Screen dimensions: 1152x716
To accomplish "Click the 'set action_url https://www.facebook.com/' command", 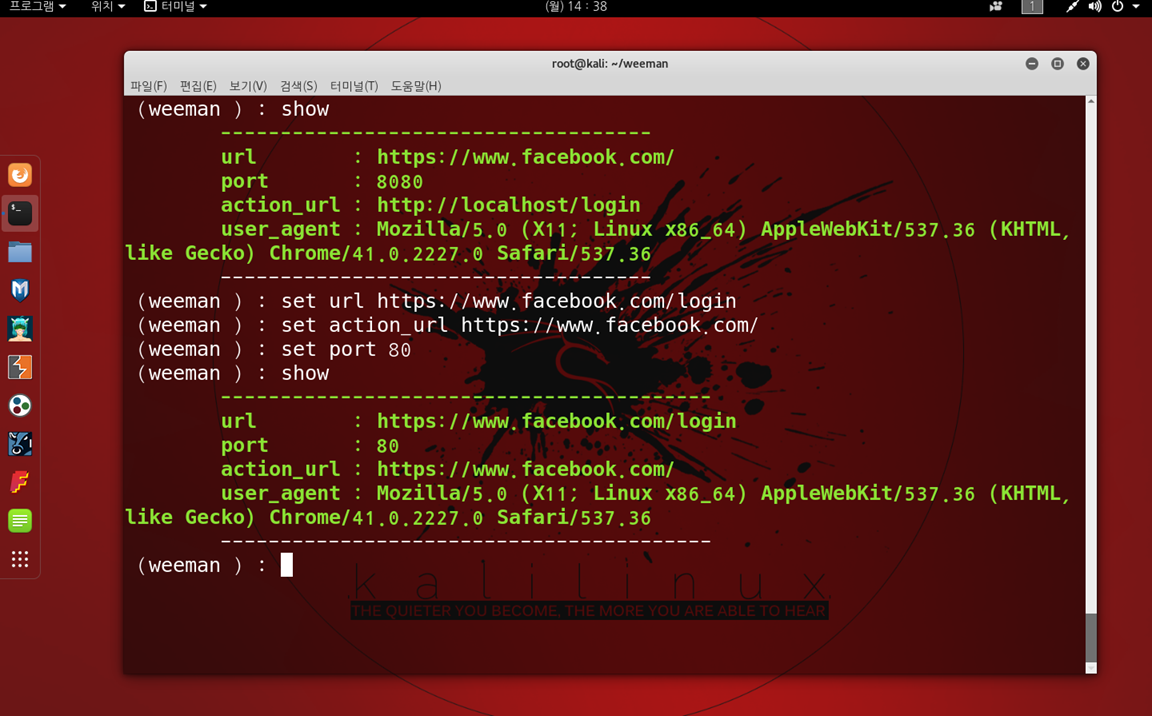I will tap(519, 325).
